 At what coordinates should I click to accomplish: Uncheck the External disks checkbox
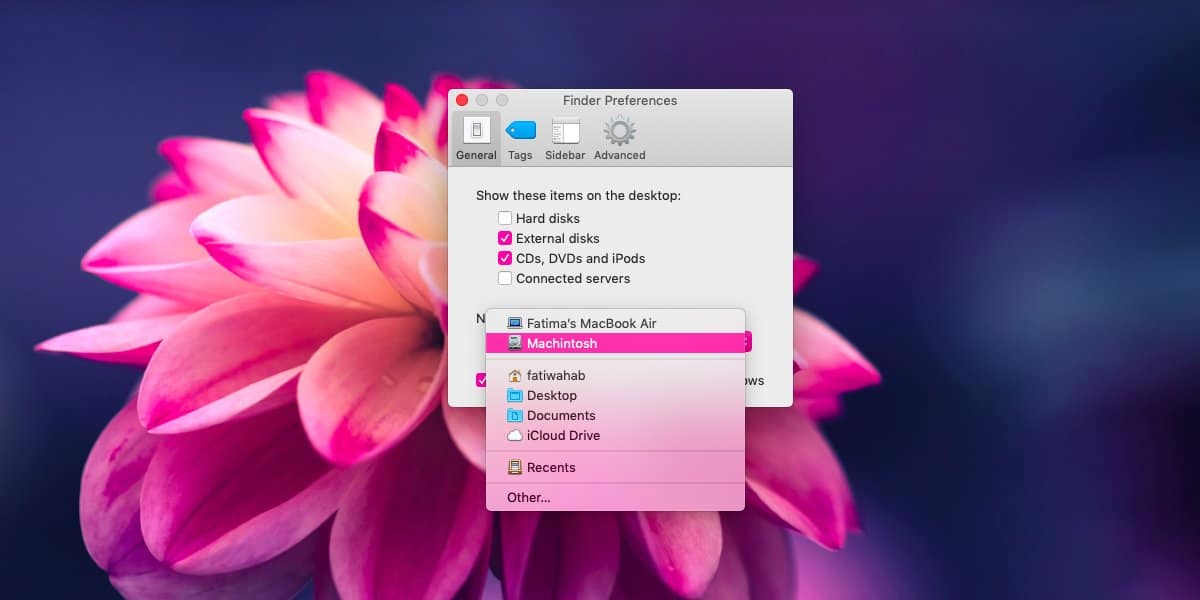pos(505,238)
